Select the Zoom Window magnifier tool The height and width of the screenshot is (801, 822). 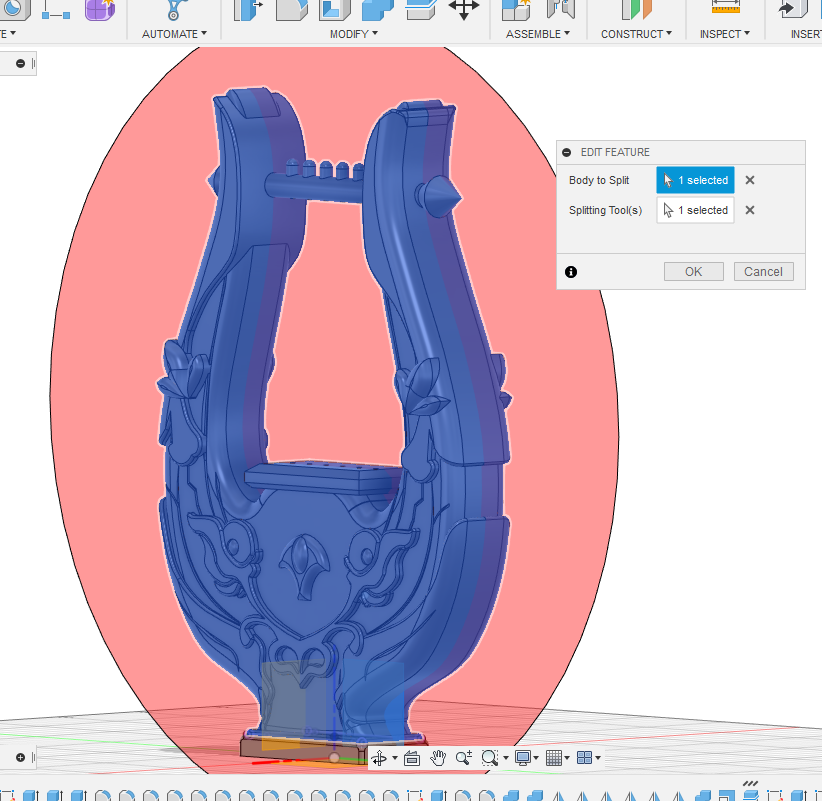pyautogui.click(x=490, y=758)
